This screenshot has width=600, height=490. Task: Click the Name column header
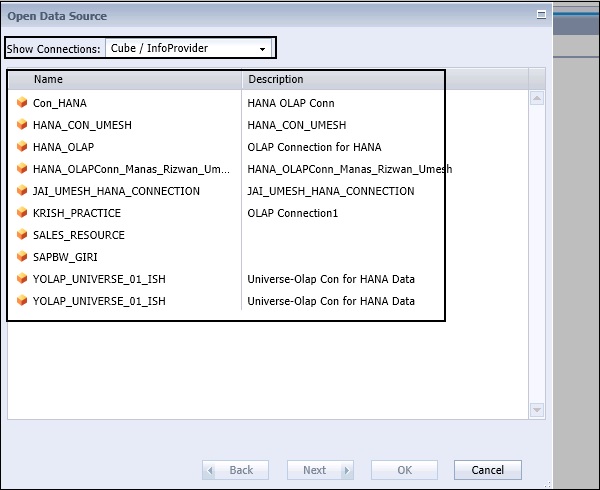(x=125, y=79)
